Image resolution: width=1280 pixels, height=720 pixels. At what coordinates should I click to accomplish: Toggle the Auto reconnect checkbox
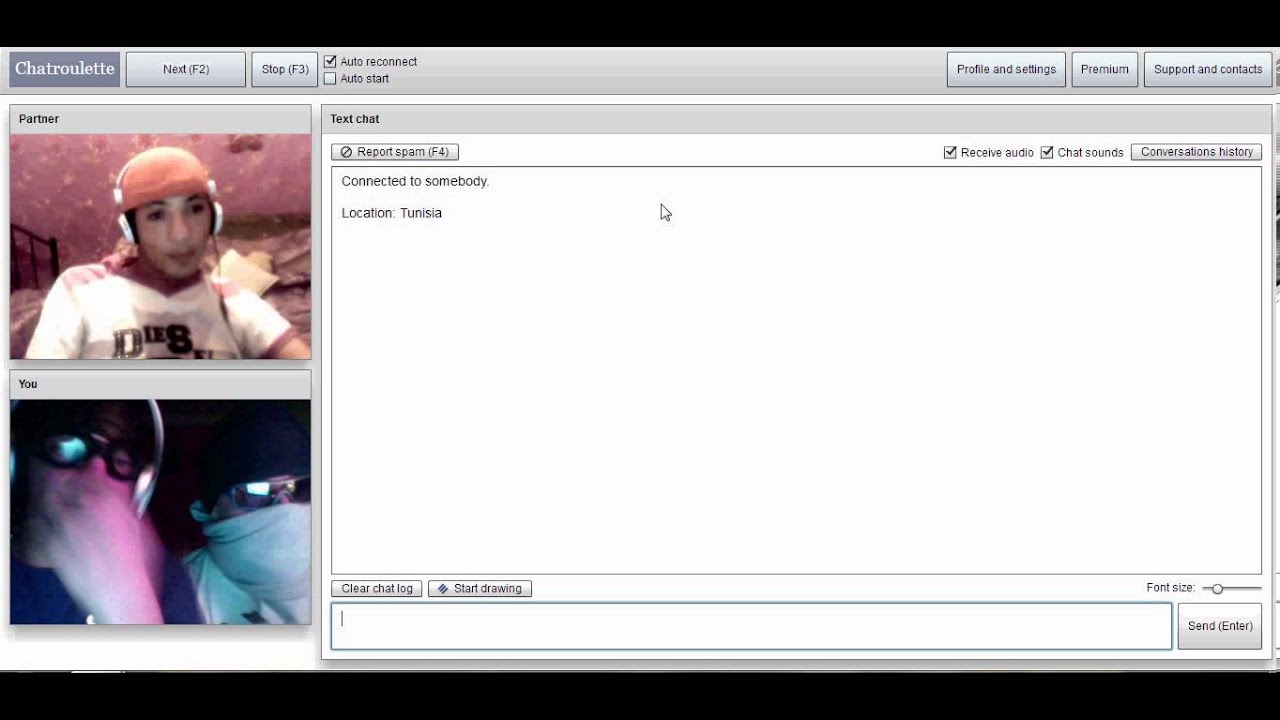tap(330, 61)
